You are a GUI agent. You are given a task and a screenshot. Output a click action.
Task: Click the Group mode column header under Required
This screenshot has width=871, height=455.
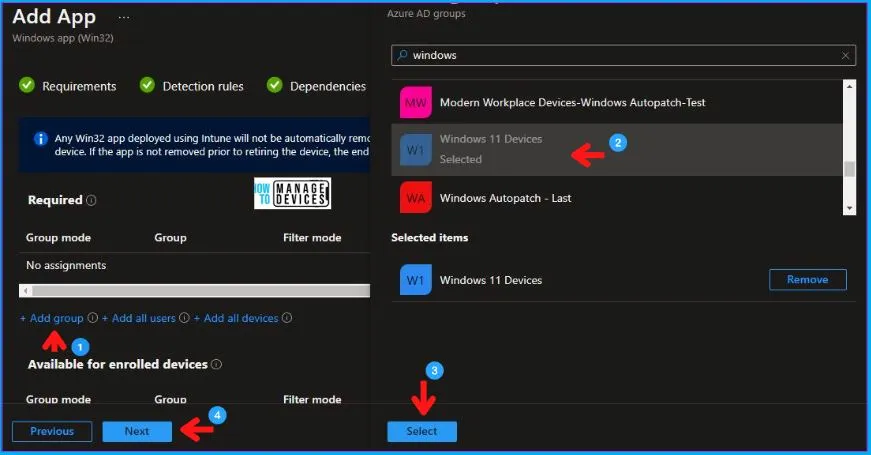pos(58,238)
